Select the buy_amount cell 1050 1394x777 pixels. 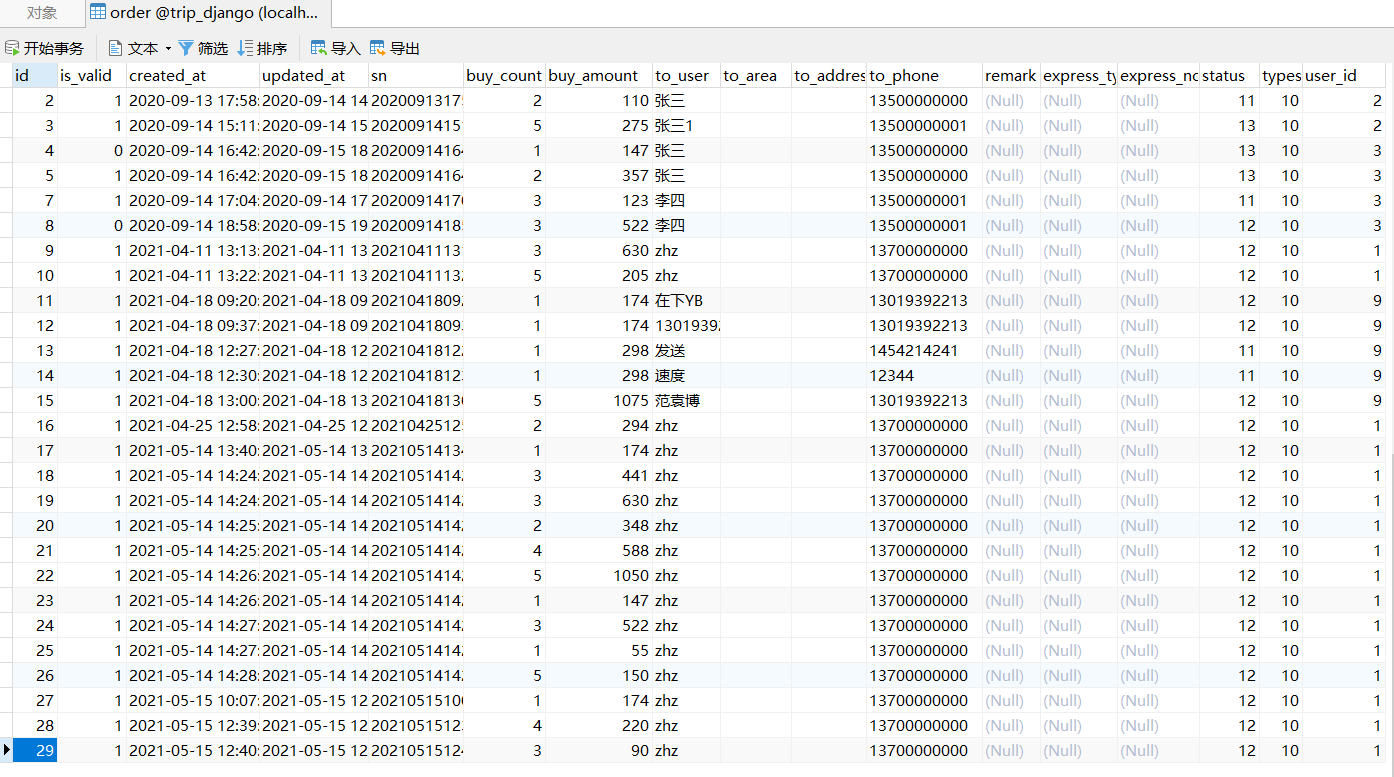click(599, 575)
